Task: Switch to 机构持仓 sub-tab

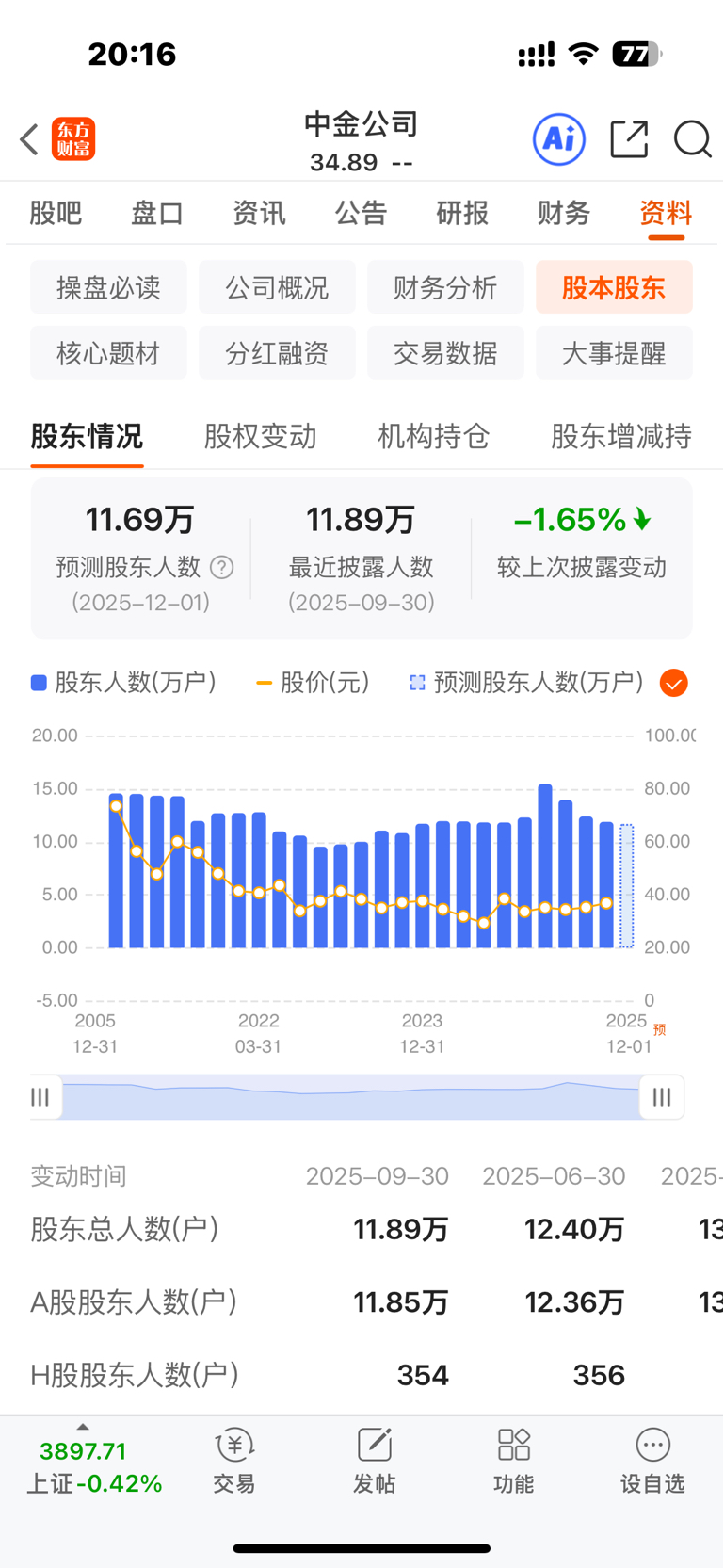Action: tap(434, 437)
